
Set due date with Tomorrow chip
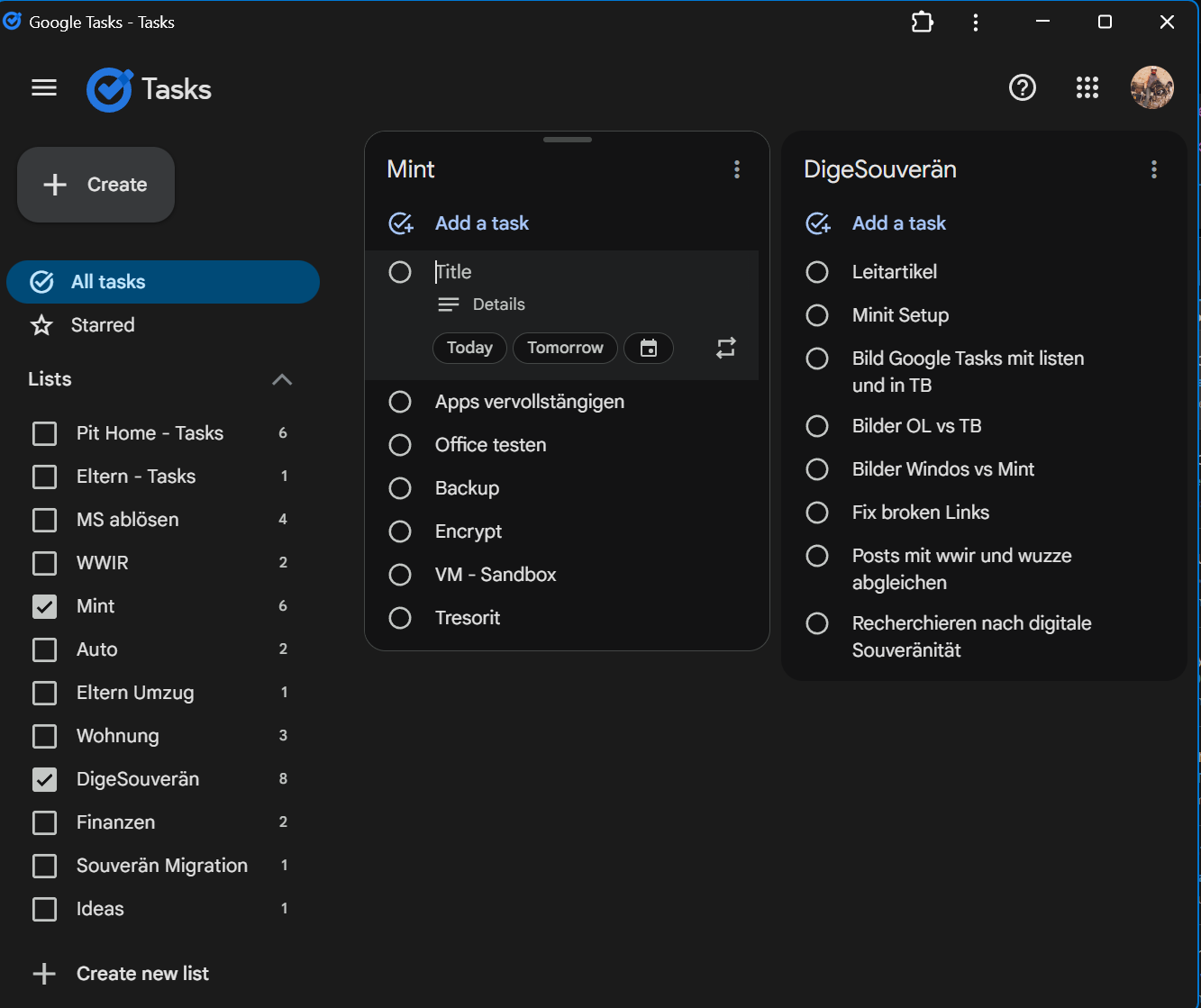click(565, 348)
